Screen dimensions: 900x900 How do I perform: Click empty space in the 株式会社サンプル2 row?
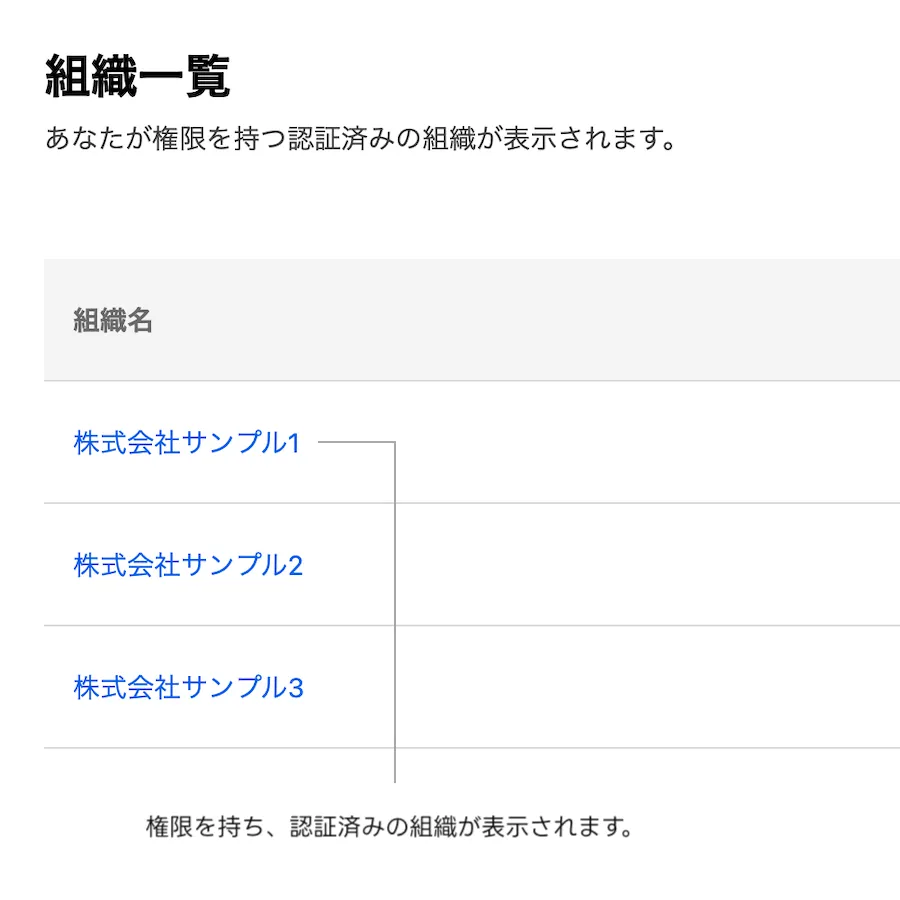click(650, 565)
